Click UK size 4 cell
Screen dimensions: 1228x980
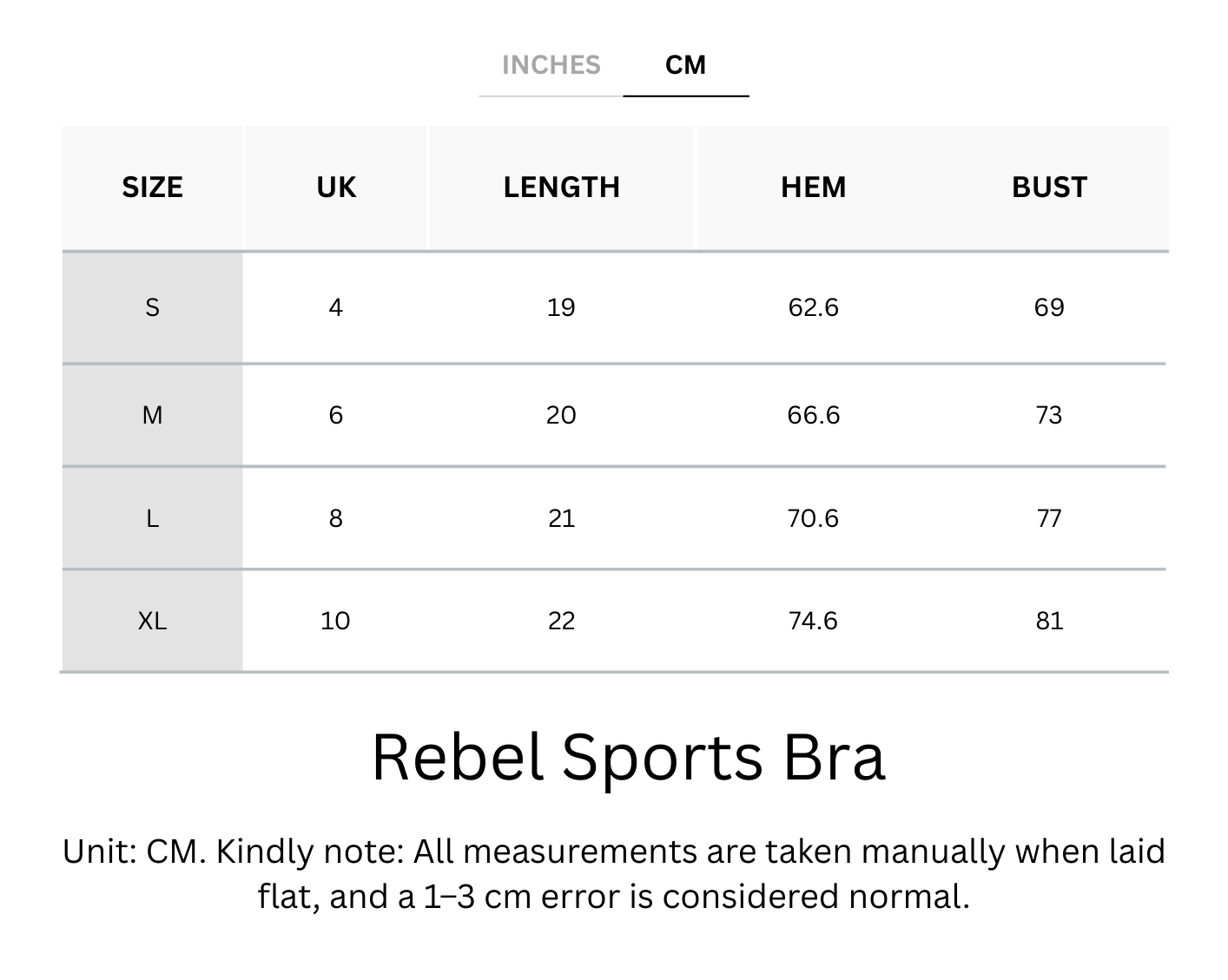click(x=336, y=307)
